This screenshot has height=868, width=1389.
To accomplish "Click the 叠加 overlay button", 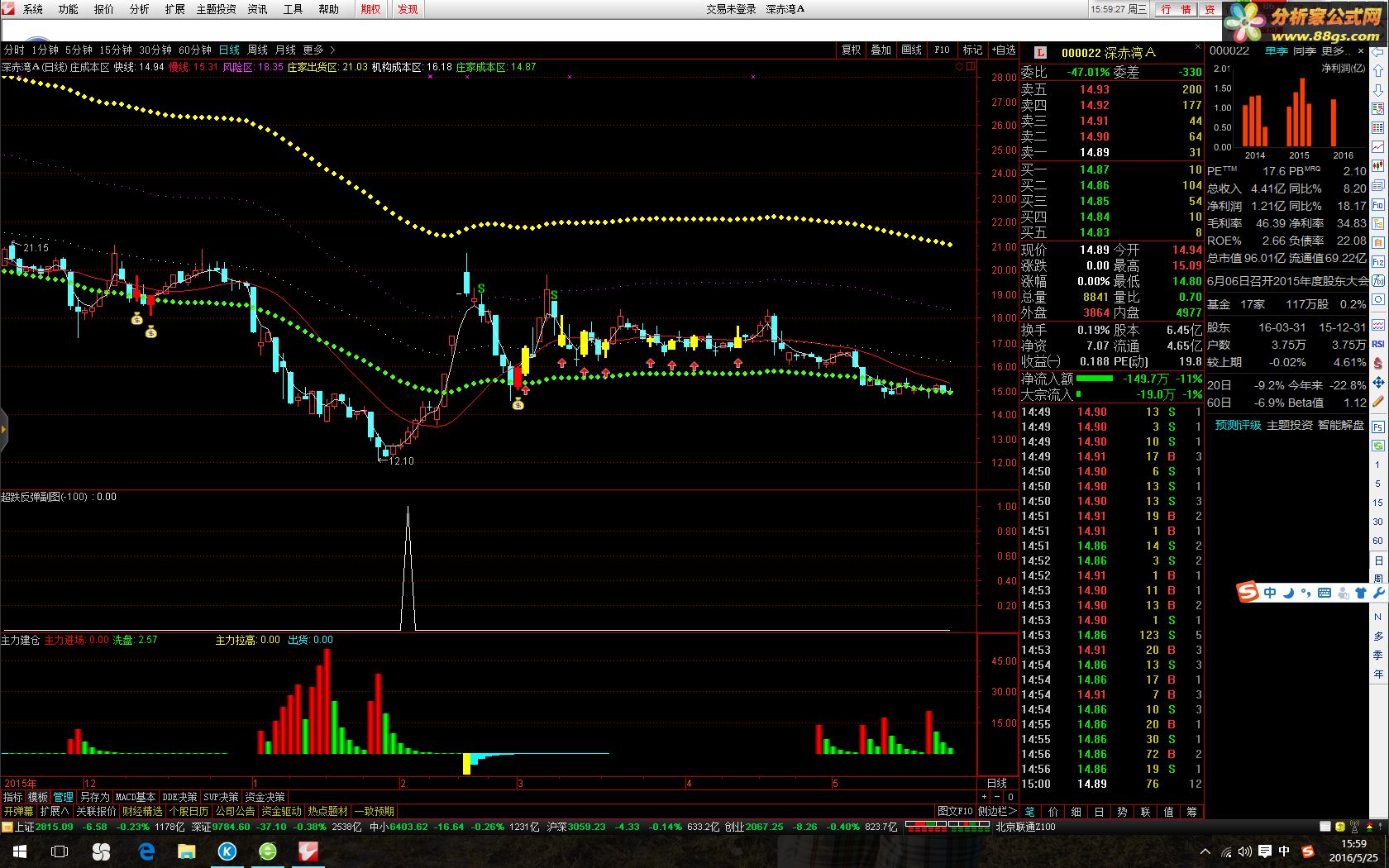I will 881,50.
